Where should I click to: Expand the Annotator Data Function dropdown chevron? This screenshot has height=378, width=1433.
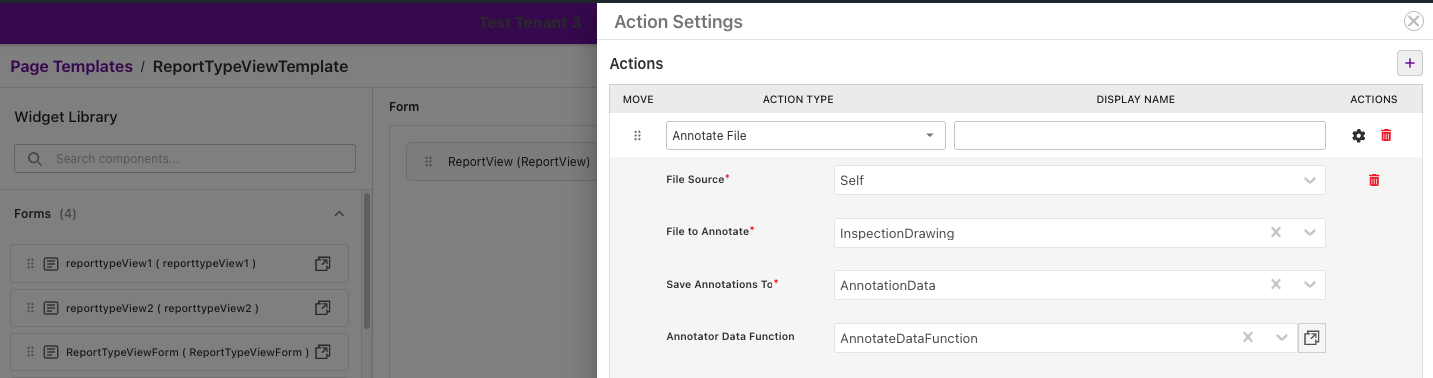pyautogui.click(x=1281, y=338)
